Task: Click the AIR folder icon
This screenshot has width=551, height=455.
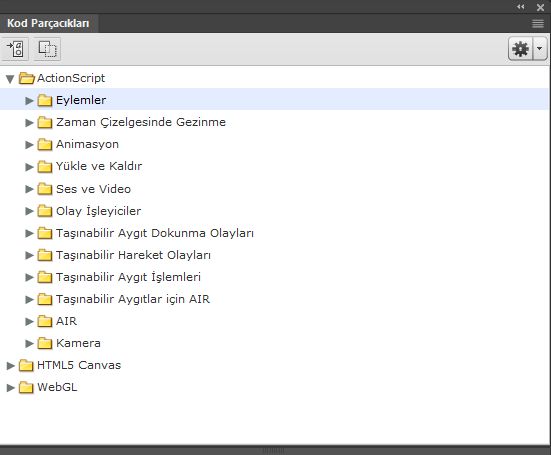Action: pos(45,321)
